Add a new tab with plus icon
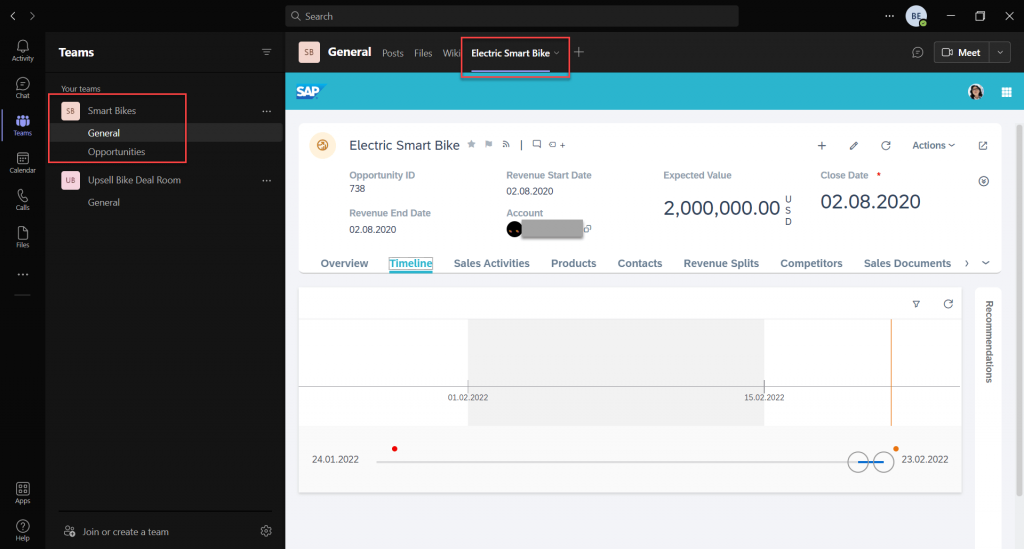1024x549 pixels. (579, 52)
